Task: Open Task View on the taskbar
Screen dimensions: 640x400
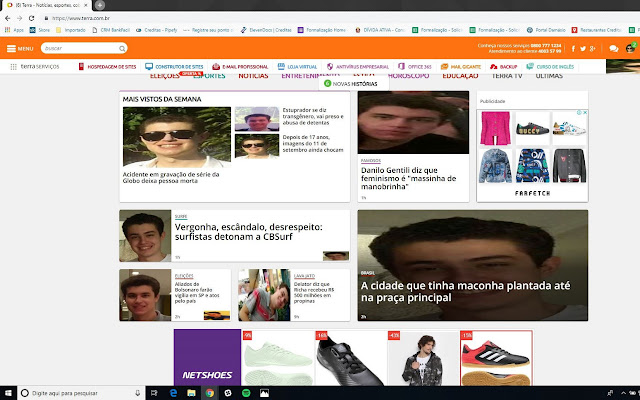Action: (154, 393)
